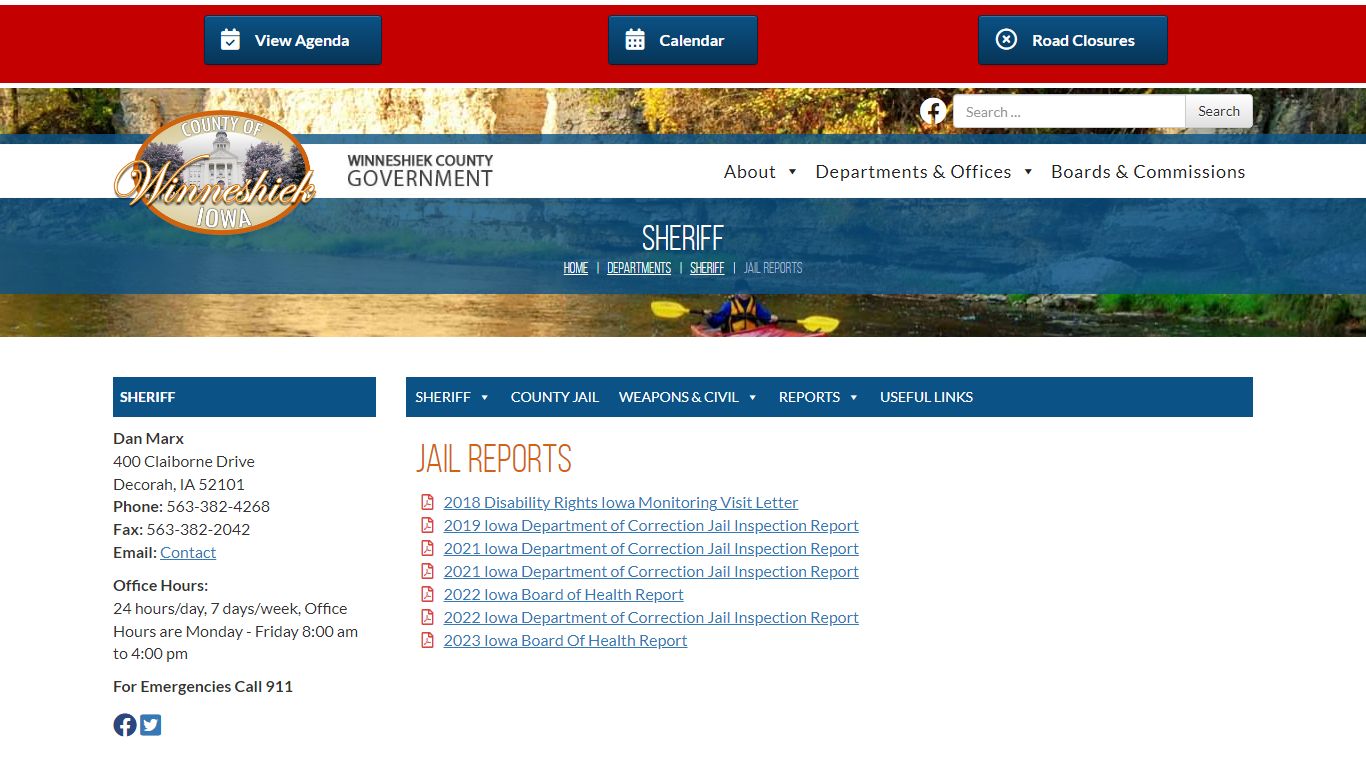Expand the Departments & Offices menu

923,172
